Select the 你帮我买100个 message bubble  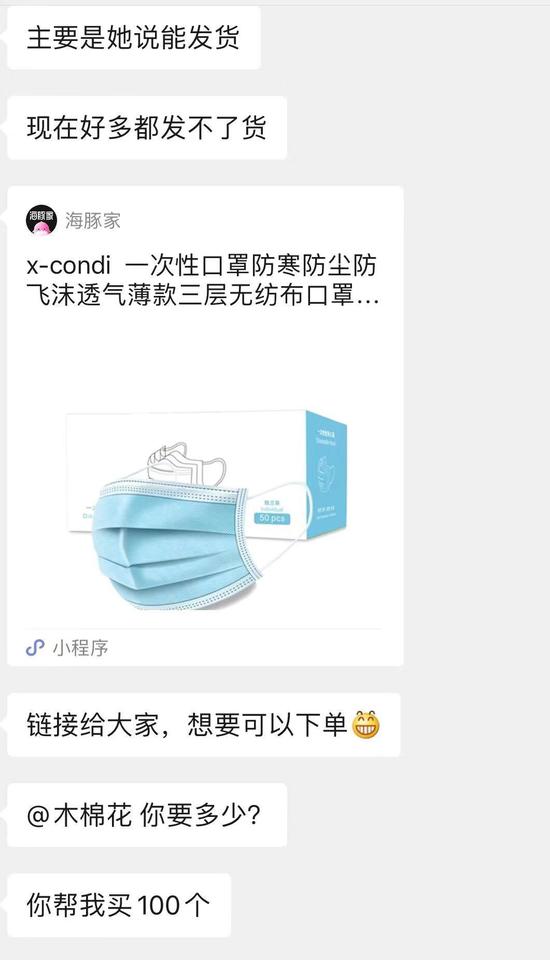pyautogui.click(x=119, y=905)
